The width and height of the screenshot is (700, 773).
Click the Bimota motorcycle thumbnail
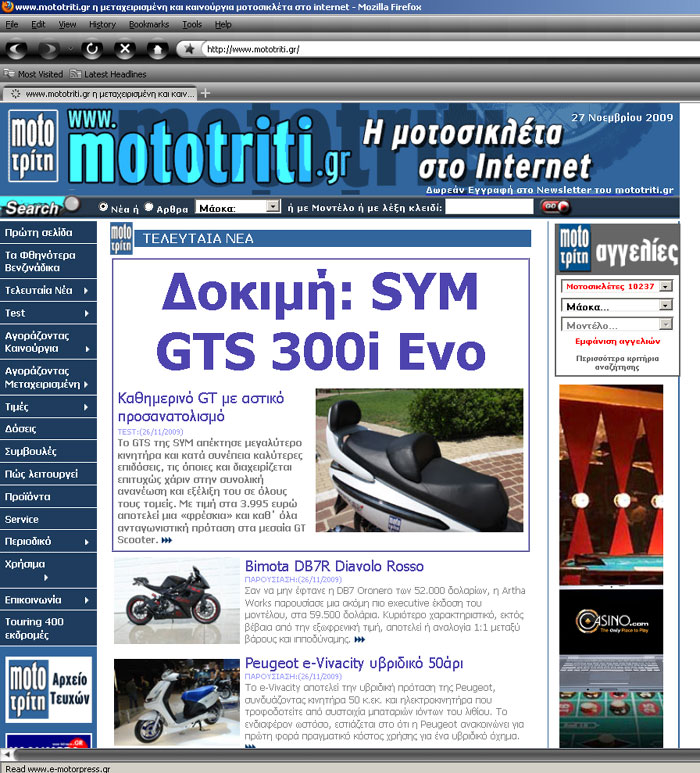point(176,600)
